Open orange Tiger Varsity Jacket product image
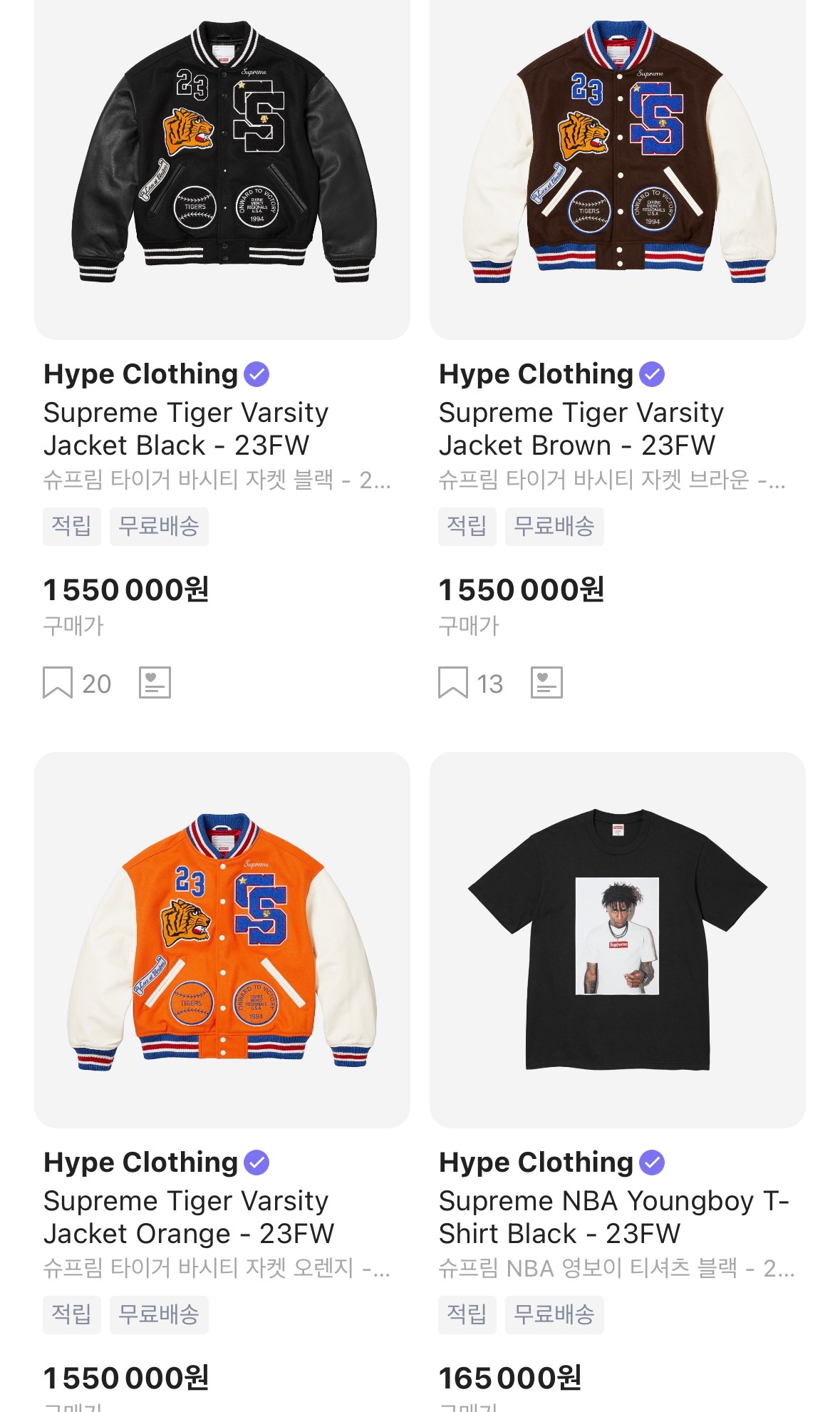840x1412 pixels. [222, 939]
